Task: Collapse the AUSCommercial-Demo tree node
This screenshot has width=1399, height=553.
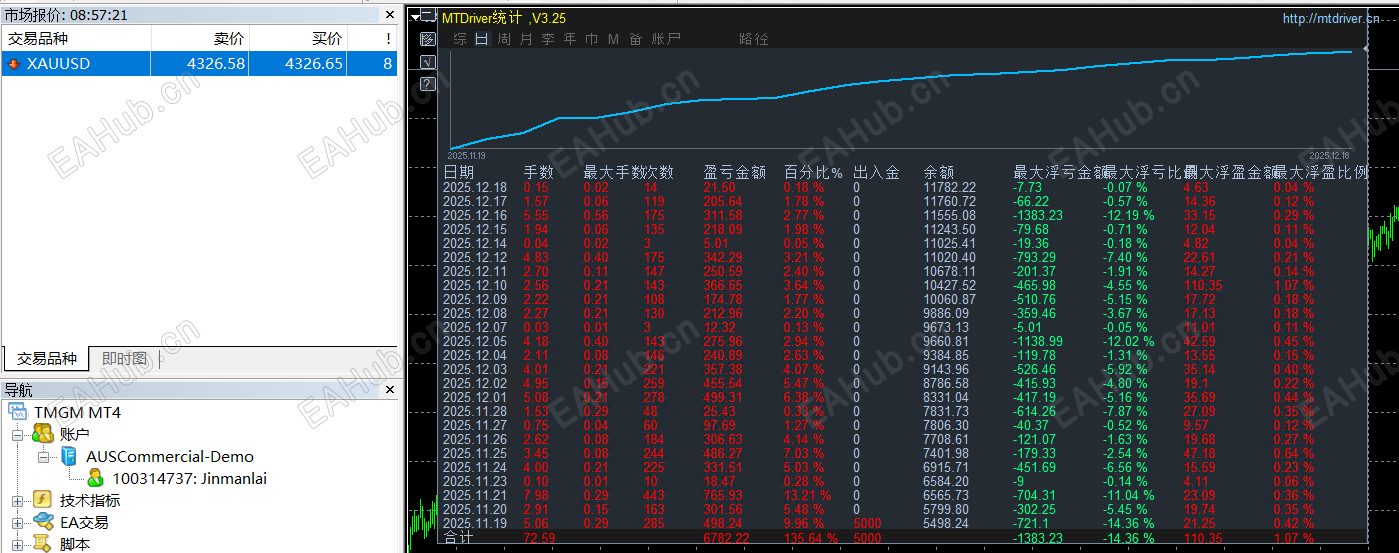Action: tap(44, 457)
